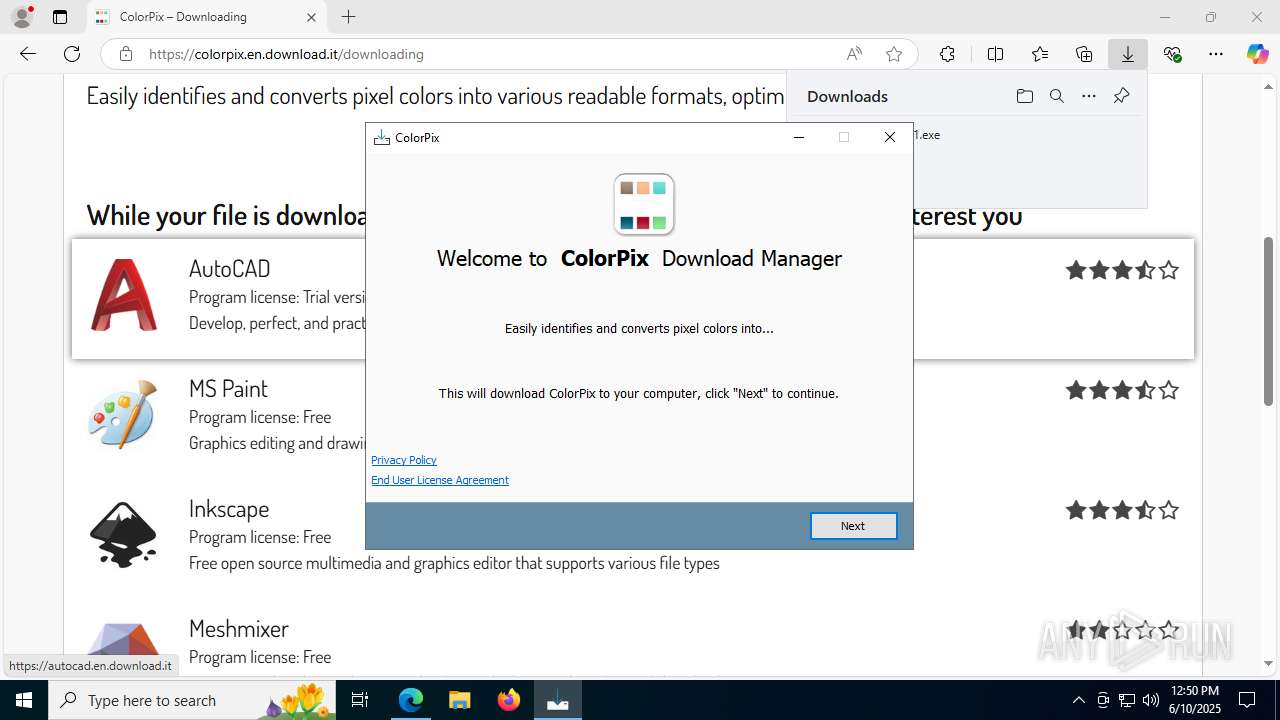This screenshot has height=720, width=1280.
Task: Open Edge Settings and more menu
Action: pyautogui.click(x=1216, y=54)
